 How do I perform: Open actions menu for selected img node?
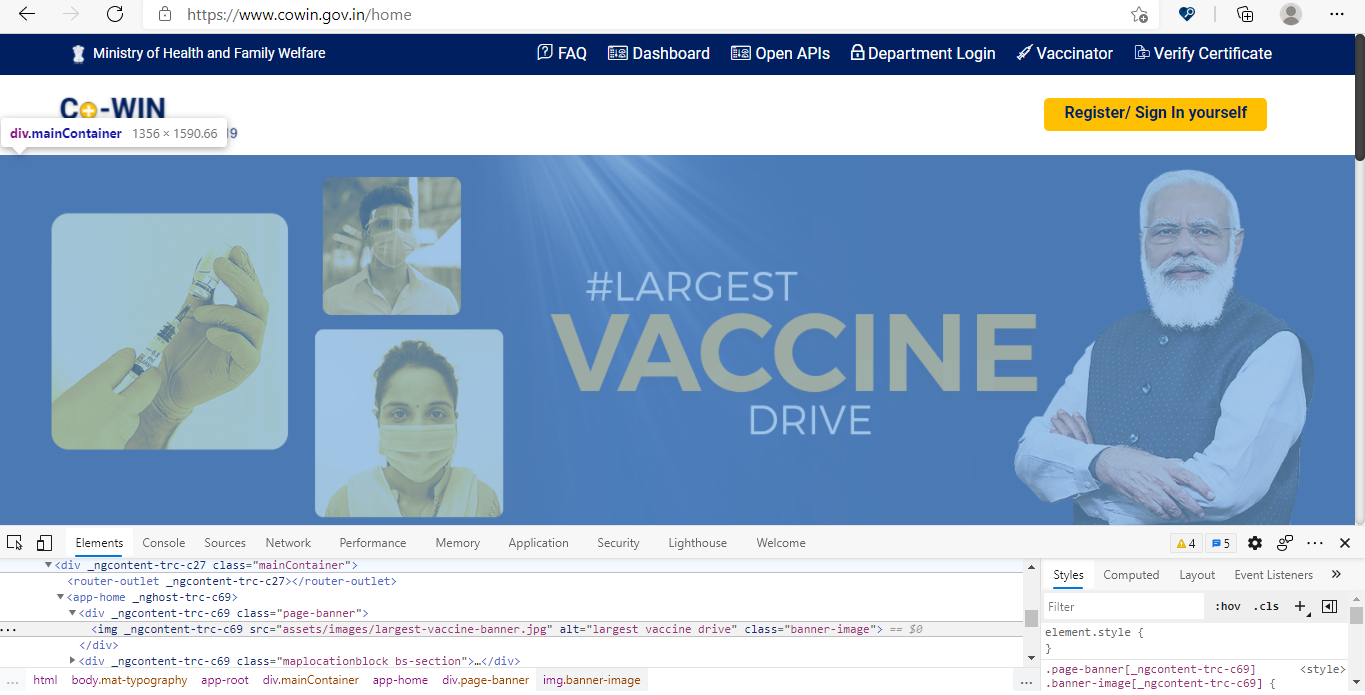(x=8, y=630)
